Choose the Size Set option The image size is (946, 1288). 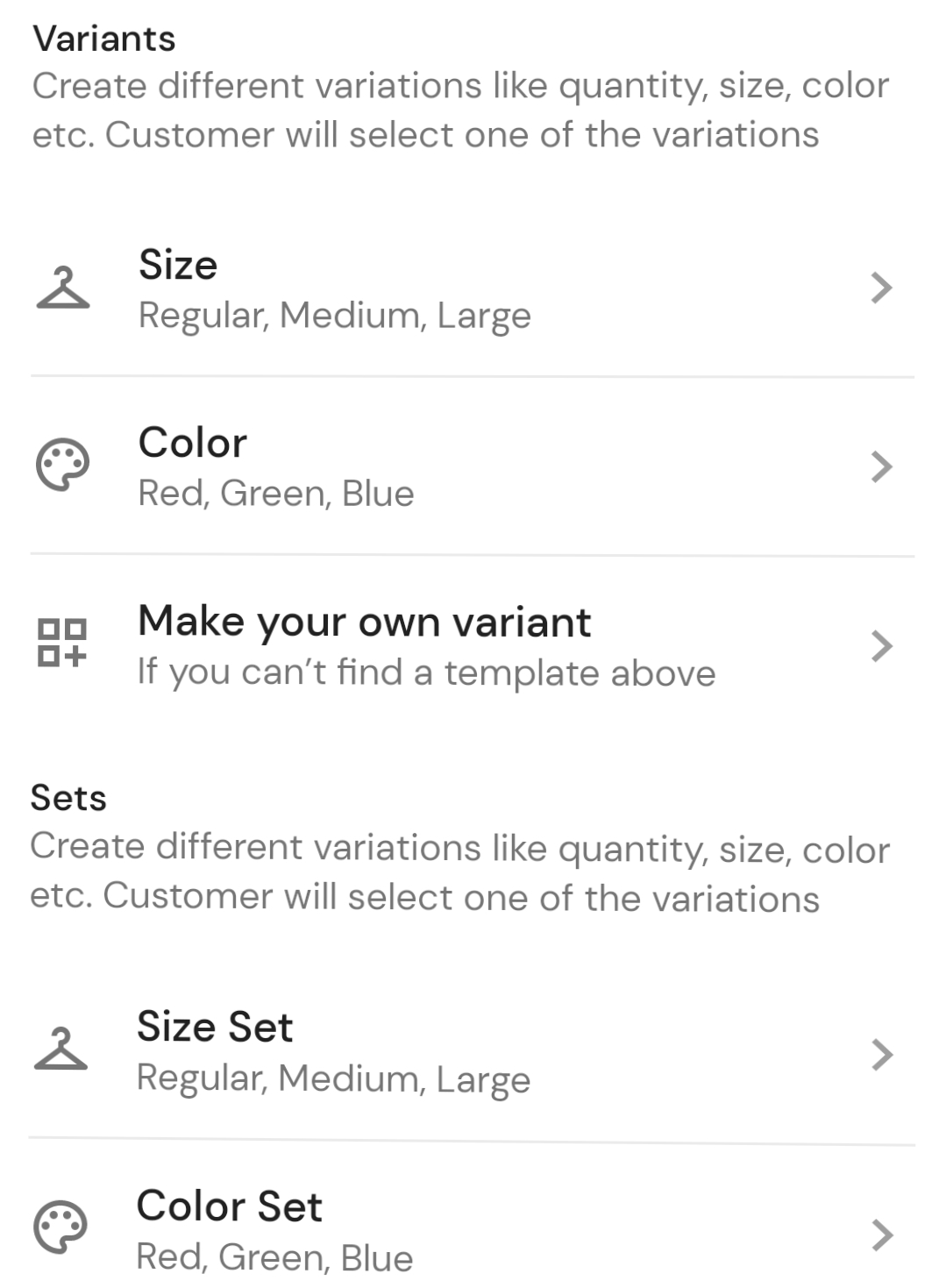473,1052
